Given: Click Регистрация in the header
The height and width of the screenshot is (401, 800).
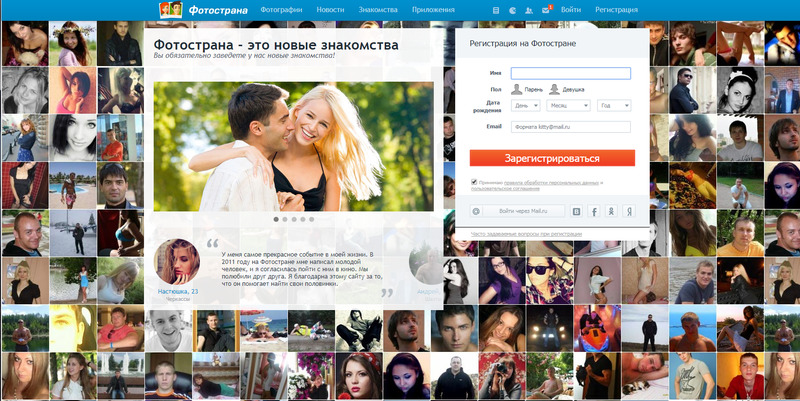Looking at the screenshot, I should click(616, 10).
